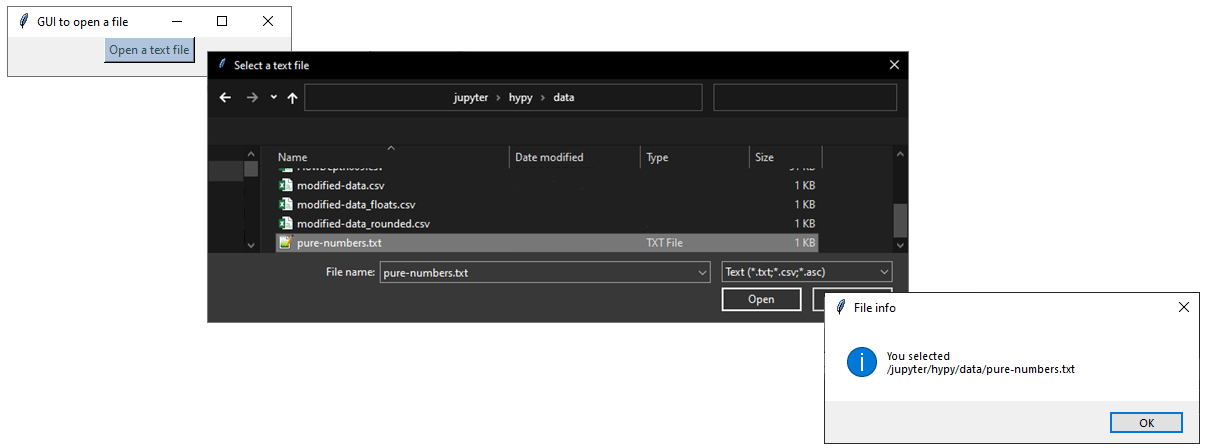Select 'jupyter' in the address path
This screenshot has height=448, width=1205.
(x=469, y=98)
